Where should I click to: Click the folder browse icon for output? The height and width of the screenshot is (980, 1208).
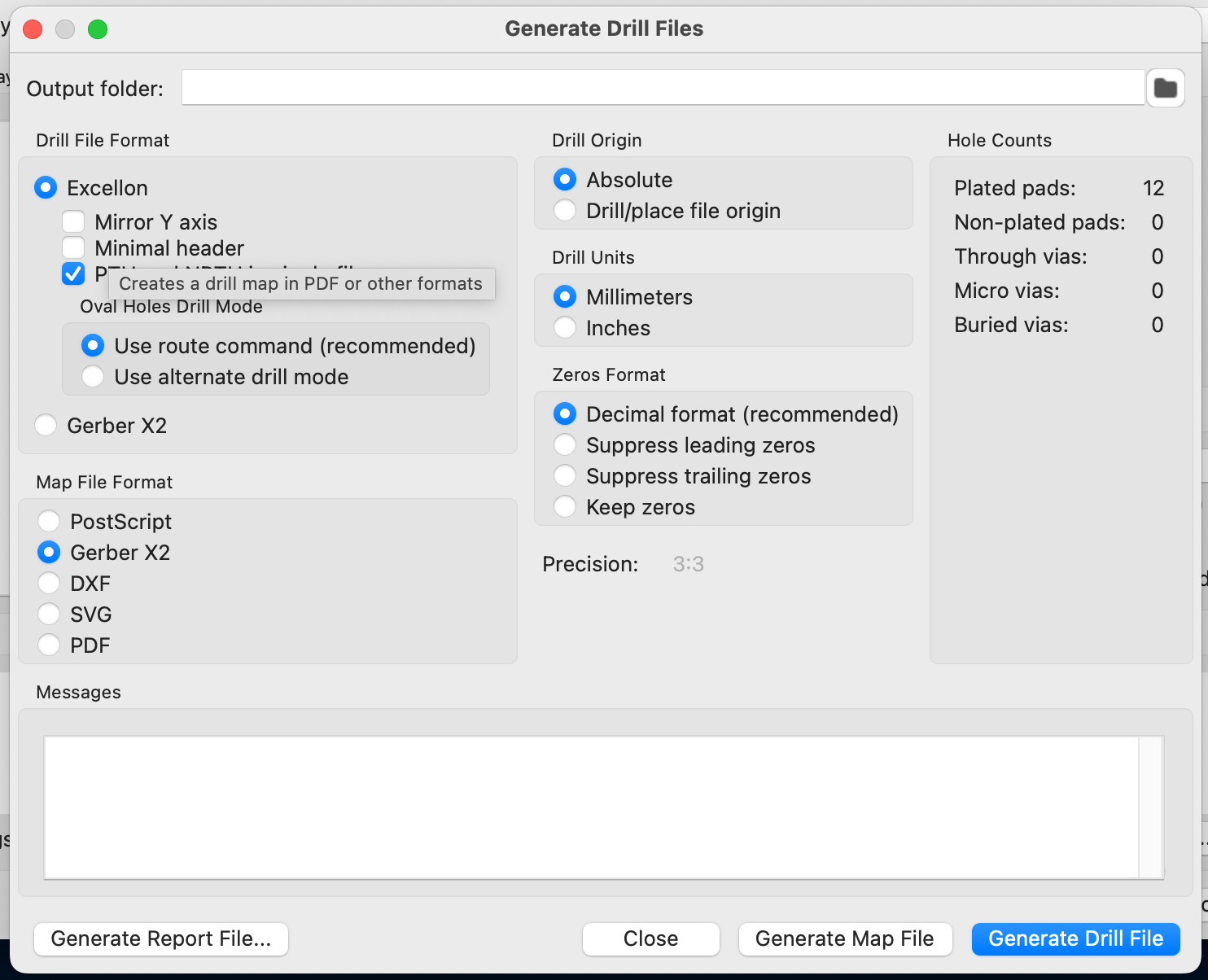click(1165, 88)
